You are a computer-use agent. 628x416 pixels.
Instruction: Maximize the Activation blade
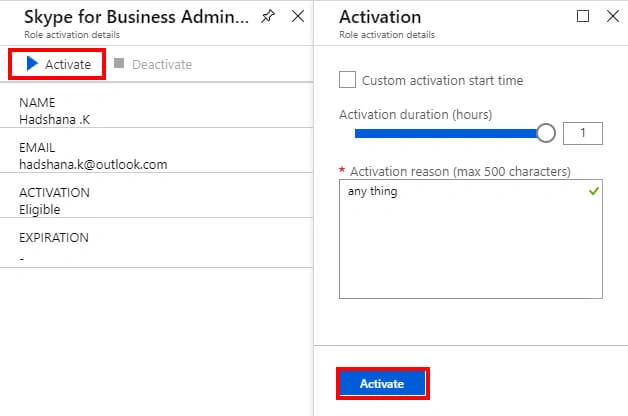click(x=583, y=16)
